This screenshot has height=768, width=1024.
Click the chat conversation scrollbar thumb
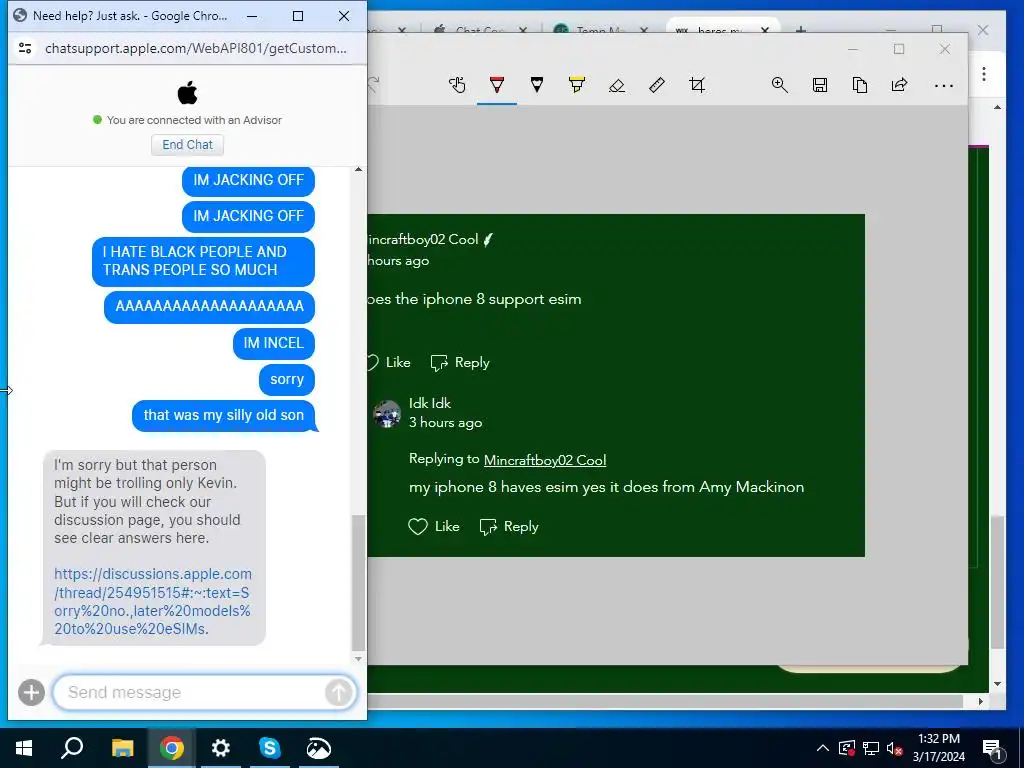click(x=359, y=583)
